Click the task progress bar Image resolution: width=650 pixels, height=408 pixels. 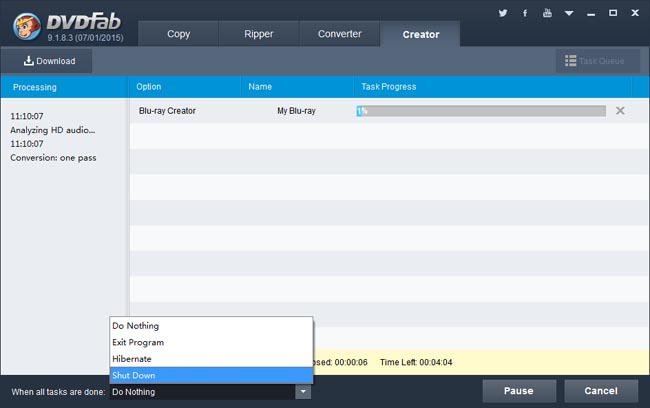pyautogui.click(x=480, y=110)
